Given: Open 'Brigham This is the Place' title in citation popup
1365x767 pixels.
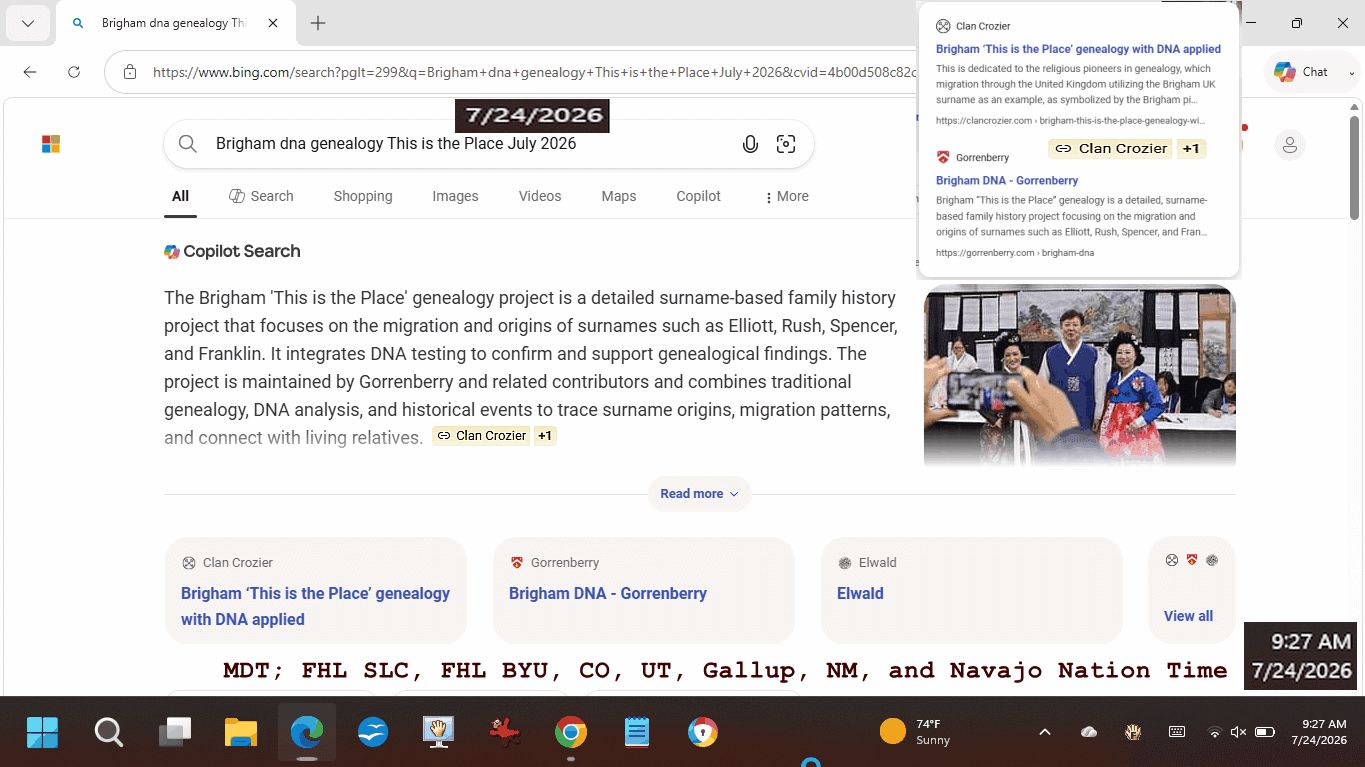Looking at the screenshot, I should click(x=1078, y=49).
